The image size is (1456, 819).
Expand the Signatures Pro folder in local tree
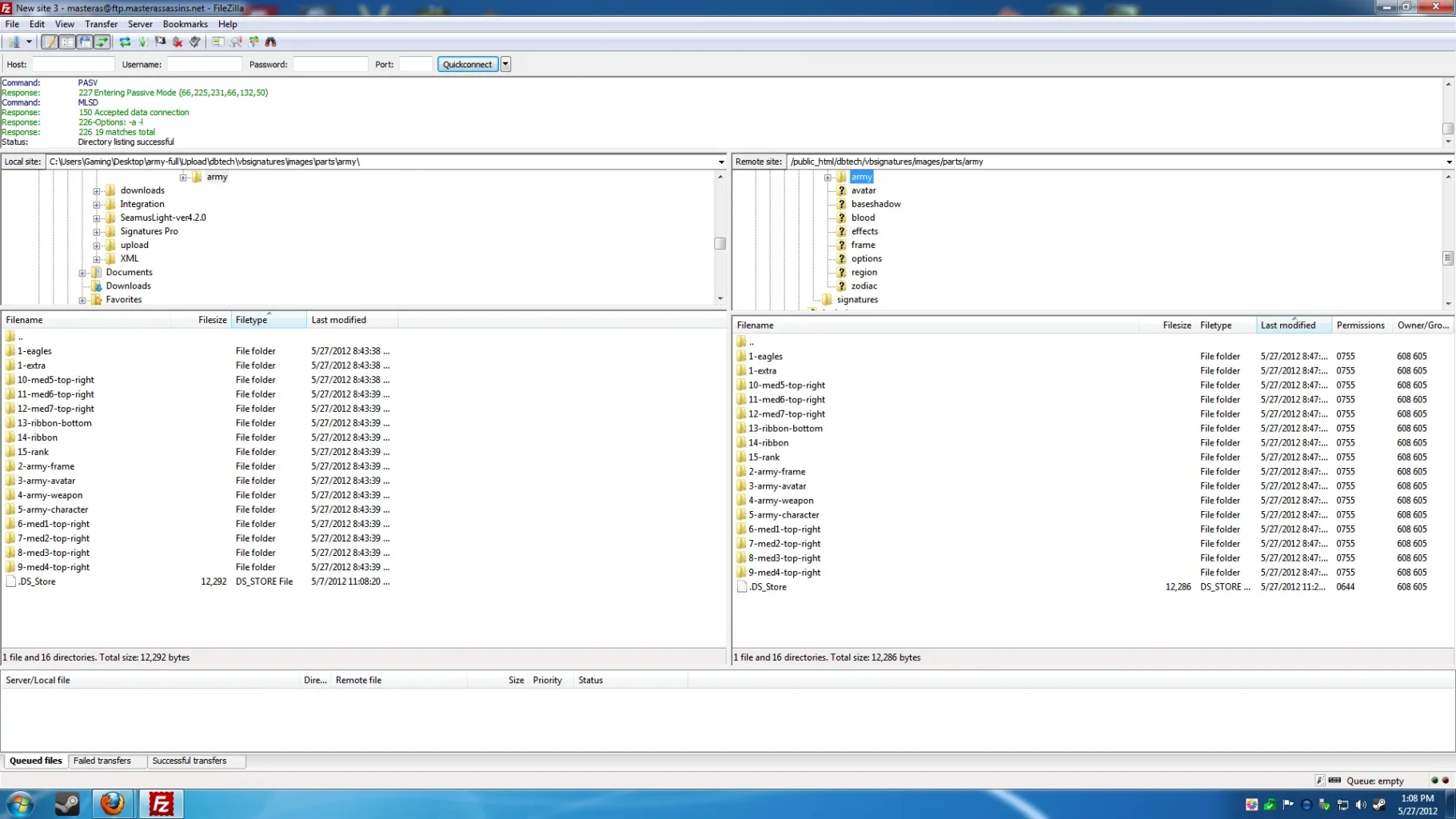tap(97, 232)
